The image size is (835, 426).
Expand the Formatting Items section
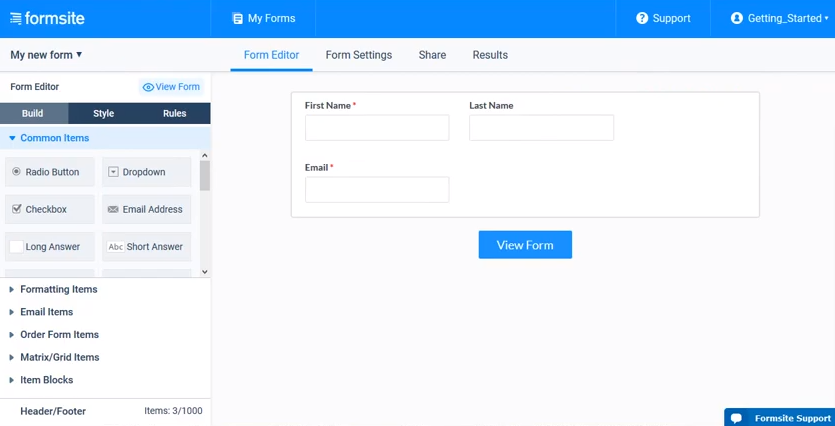[58, 289]
